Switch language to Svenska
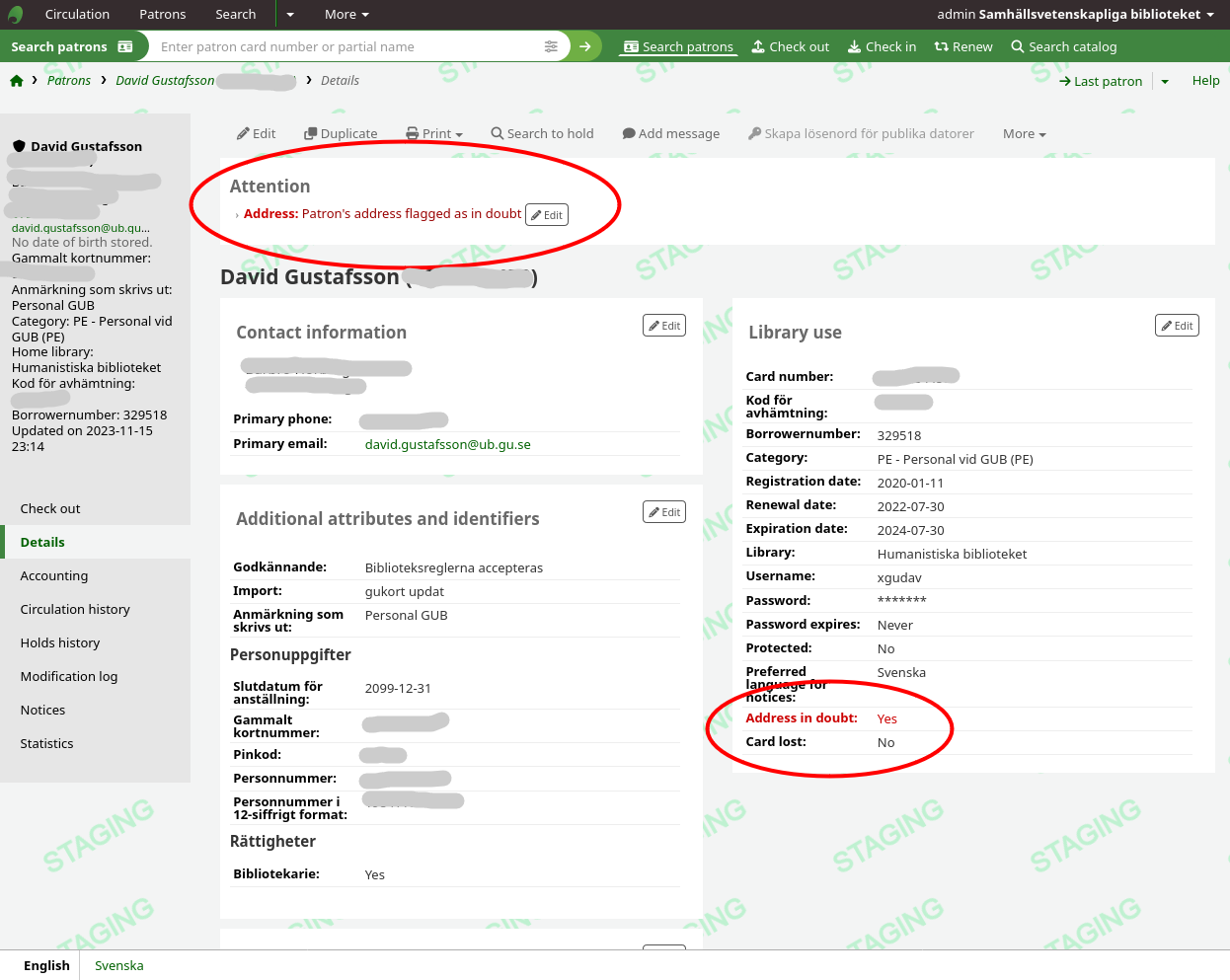Image resolution: width=1230 pixels, height=980 pixels. click(118, 966)
